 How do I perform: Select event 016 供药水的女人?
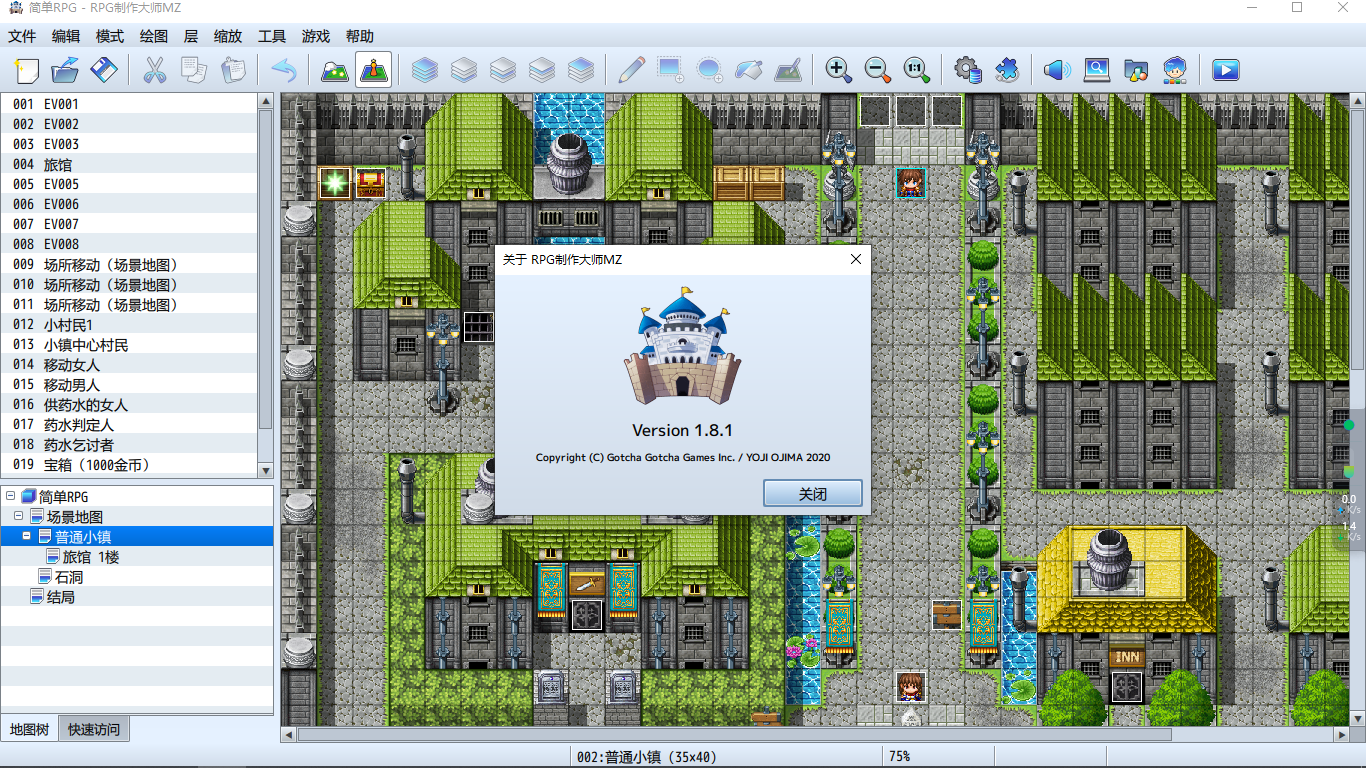pos(129,405)
